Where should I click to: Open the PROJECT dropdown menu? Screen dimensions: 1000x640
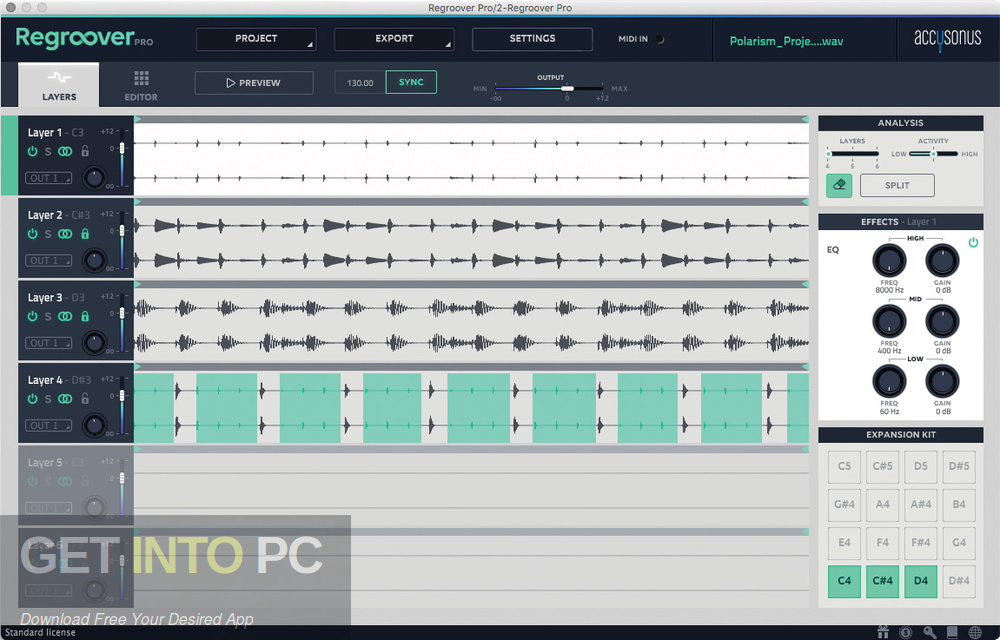coord(256,39)
